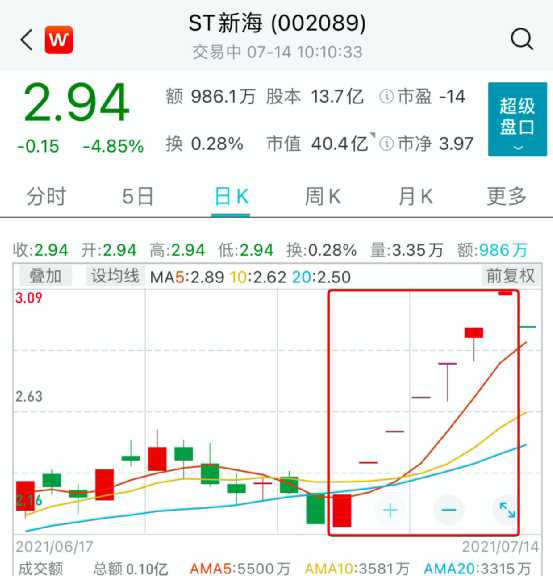
Task: Tap the 量:3.35万 volume readout
Action: pos(407,251)
